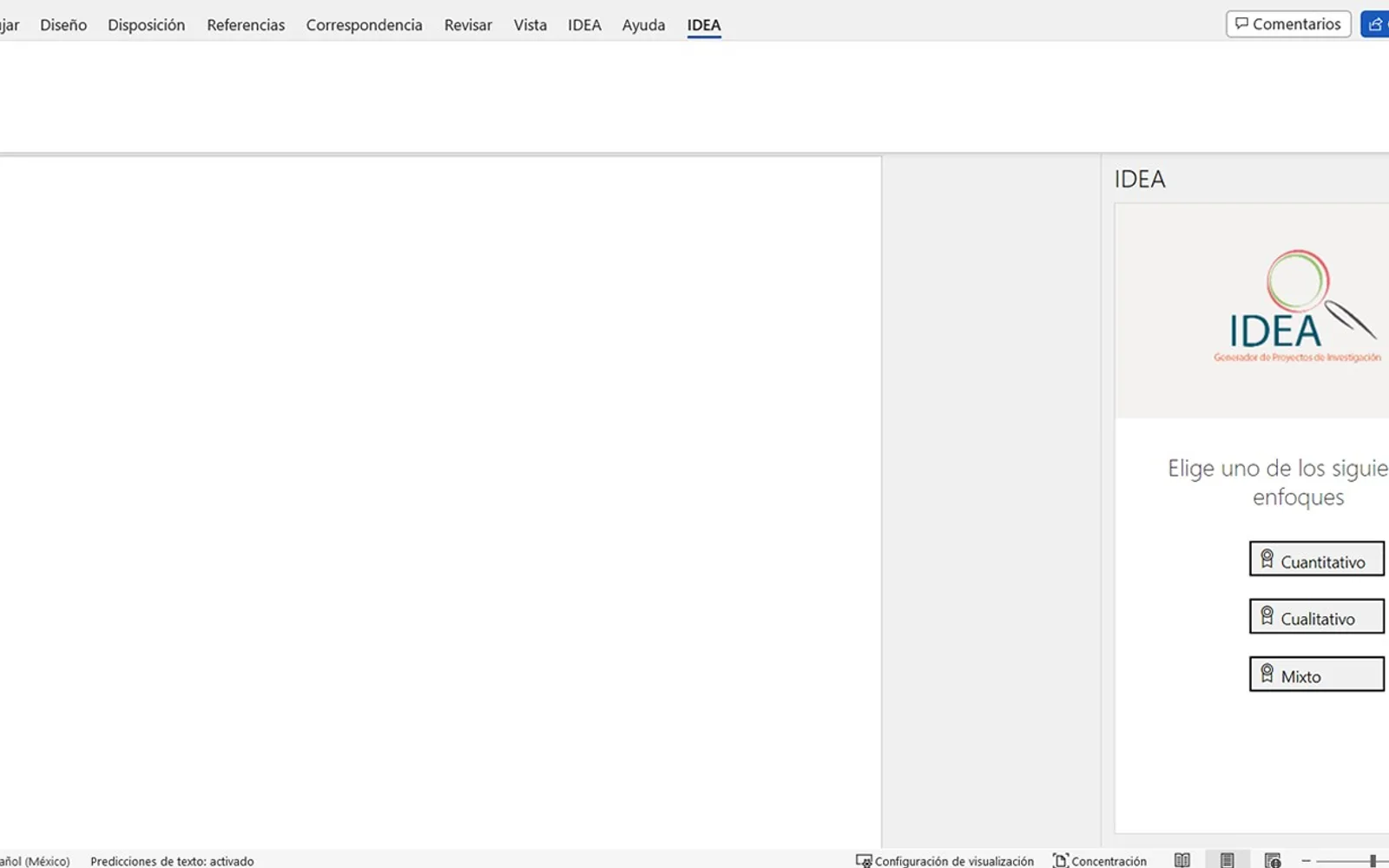The width and height of the screenshot is (1389, 868).
Task: Click the Concentración page frame icon
Action: pyautogui.click(x=1060, y=860)
